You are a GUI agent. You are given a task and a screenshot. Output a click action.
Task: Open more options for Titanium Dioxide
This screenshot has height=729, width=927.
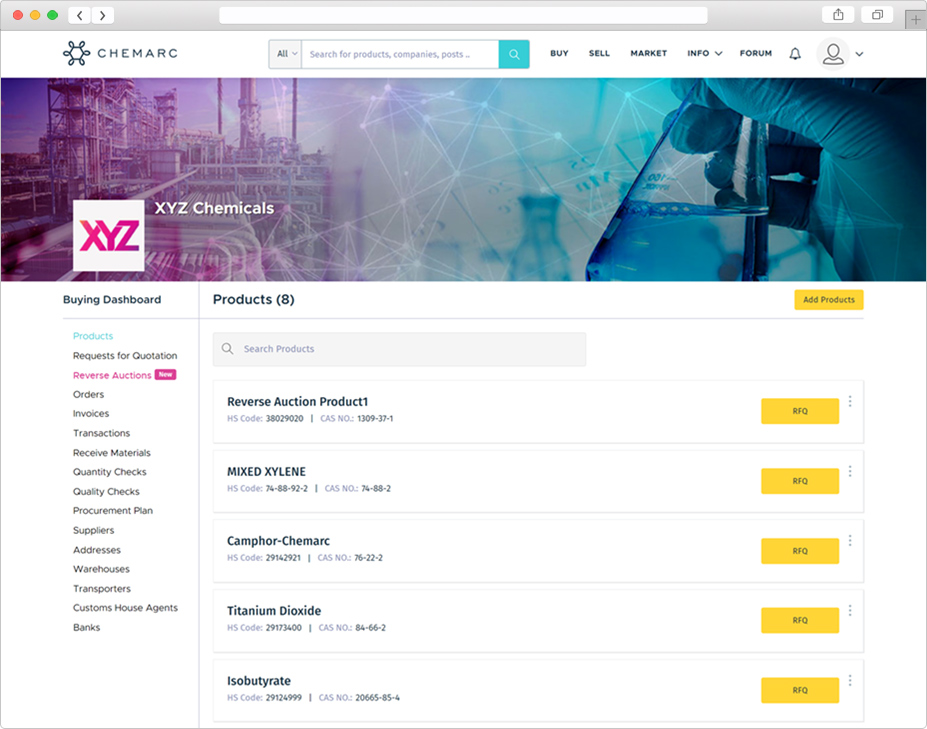(850, 610)
